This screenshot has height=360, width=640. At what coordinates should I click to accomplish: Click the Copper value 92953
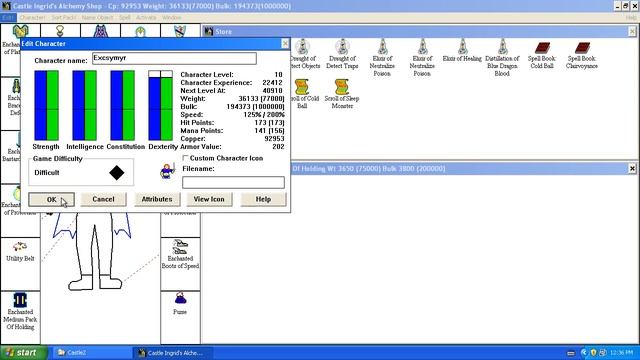[274, 139]
